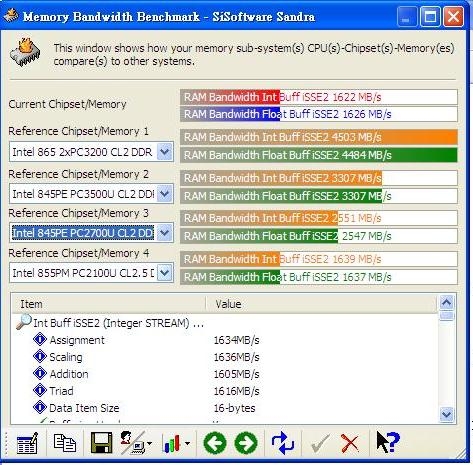Activate the context help cursor icon

coord(388,442)
